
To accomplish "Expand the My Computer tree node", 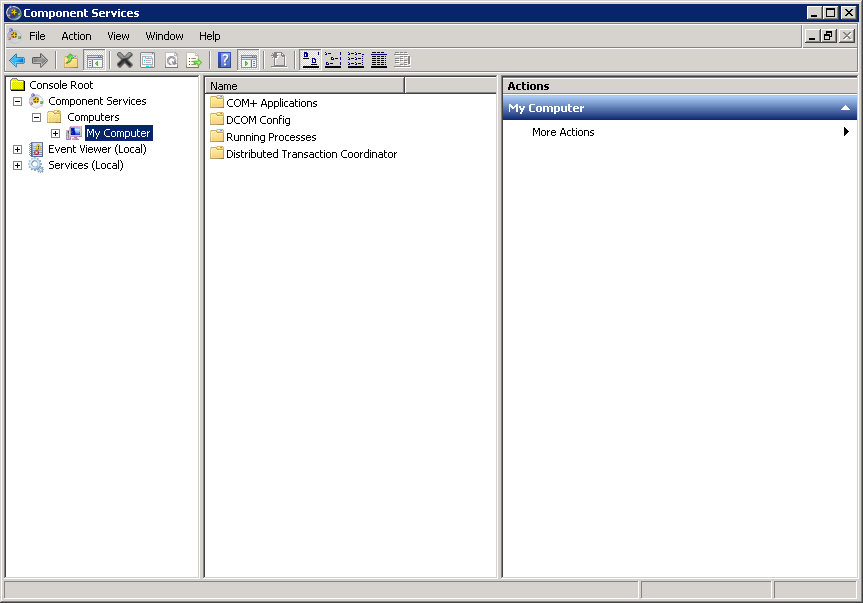I will pyautogui.click(x=56, y=133).
